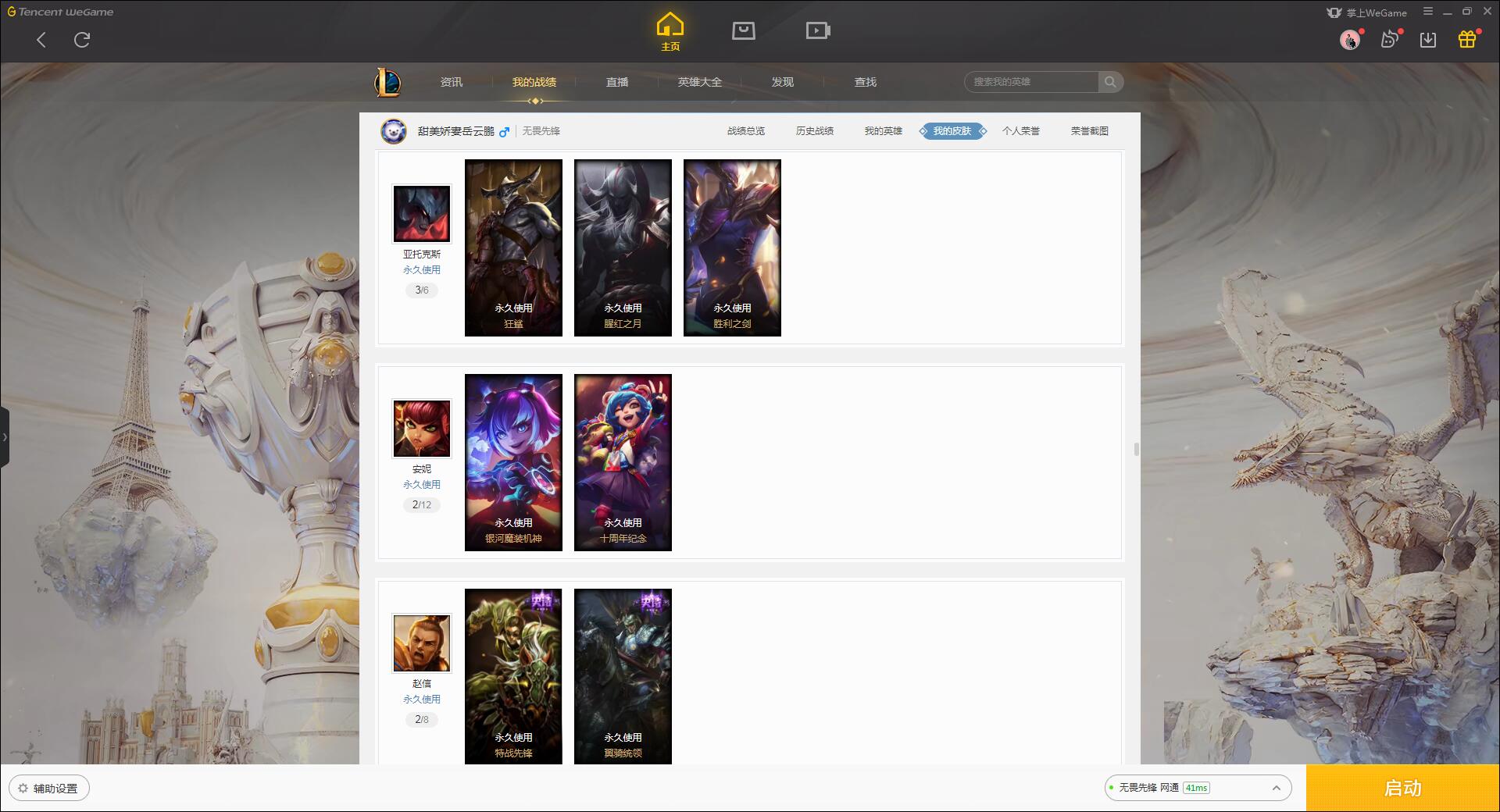1500x812 pixels.
Task: Click the 3/6 skin count badge
Action: [422, 290]
